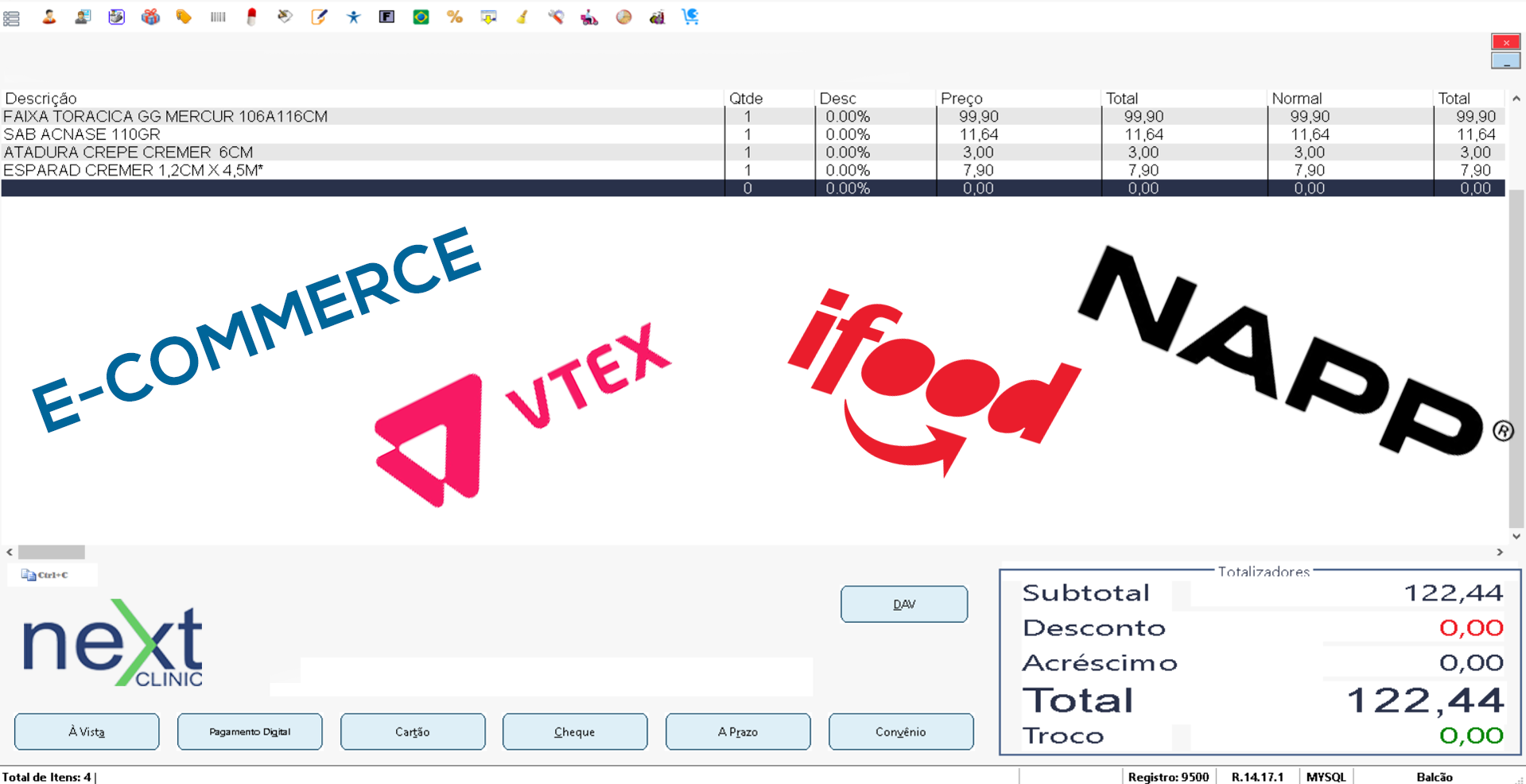This screenshot has width=1526, height=784.
Task: Click the cash register icon
Action: pyautogui.click(x=116, y=17)
